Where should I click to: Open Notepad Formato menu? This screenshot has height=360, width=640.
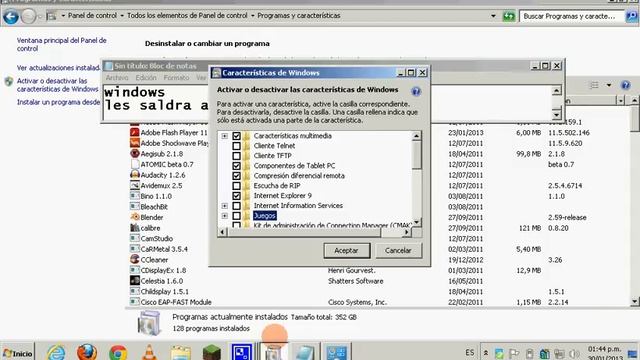coord(176,78)
